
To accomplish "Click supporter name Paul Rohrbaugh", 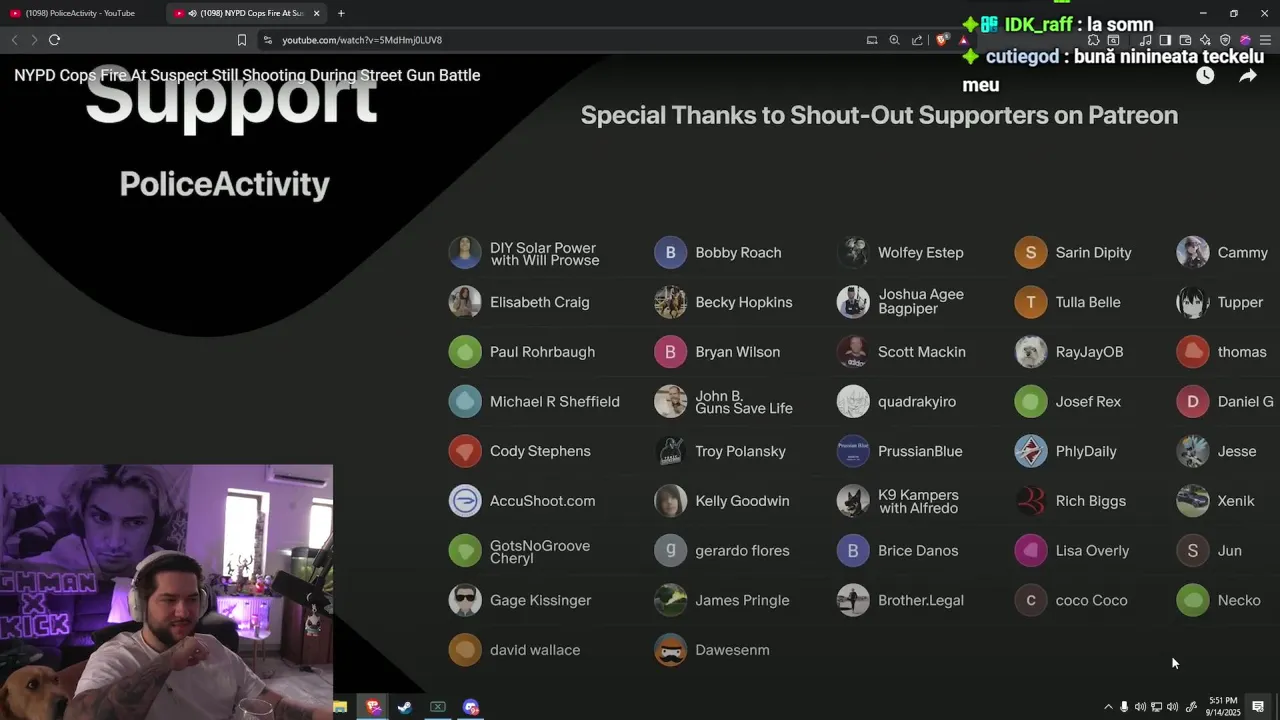I will [x=542, y=352].
